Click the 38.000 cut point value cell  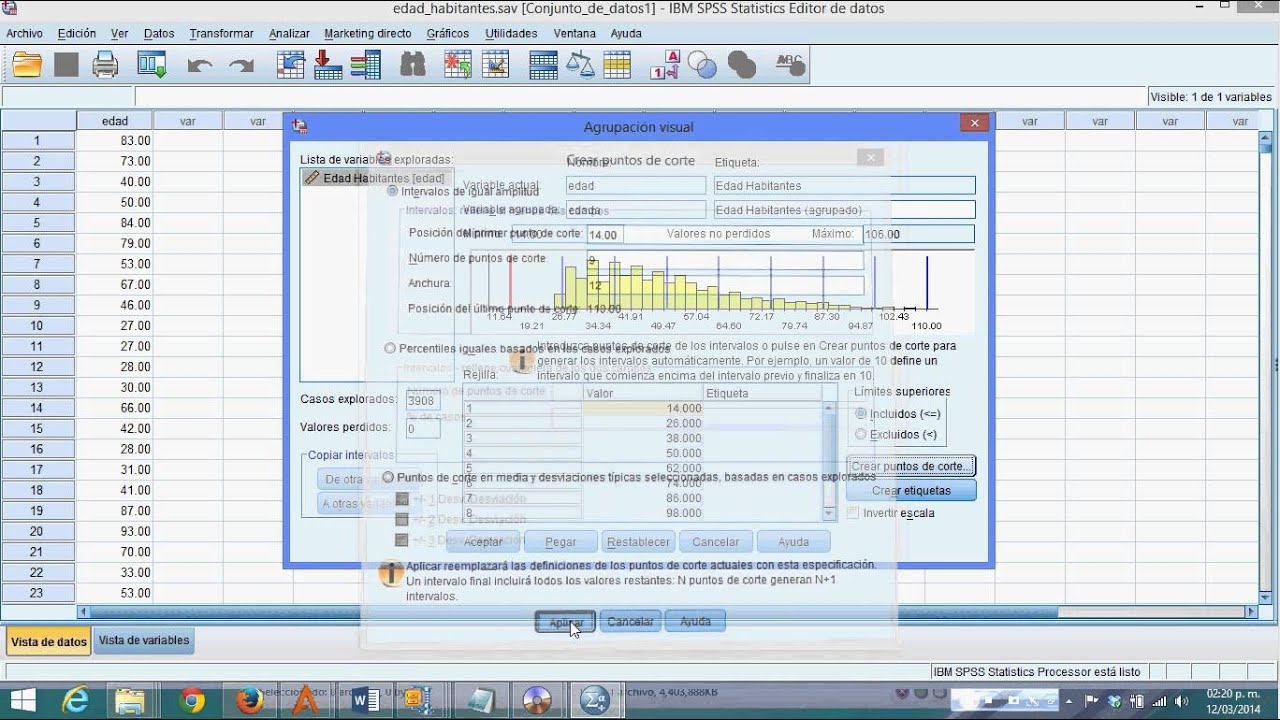pyautogui.click(x=643, y=438)
